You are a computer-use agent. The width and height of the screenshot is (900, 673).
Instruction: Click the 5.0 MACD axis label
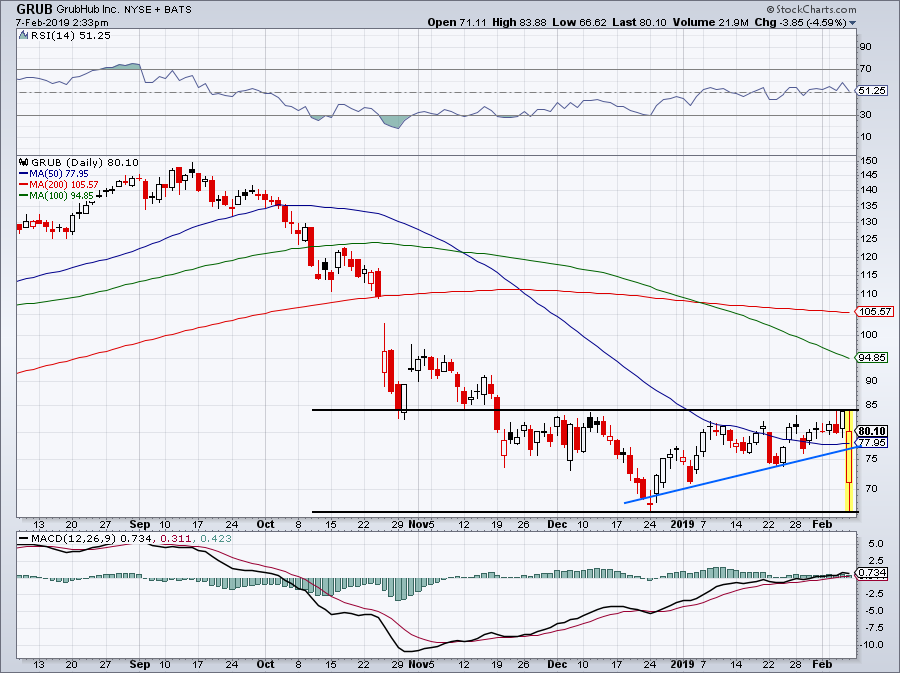[x=875, y=543]
